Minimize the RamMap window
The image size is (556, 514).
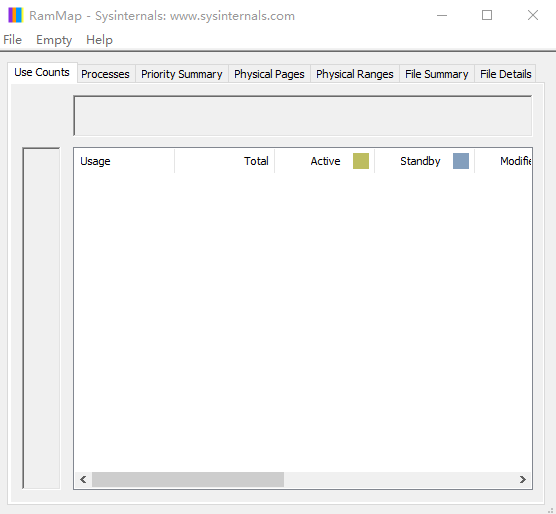pyautogui.click(x=442, y=15)
